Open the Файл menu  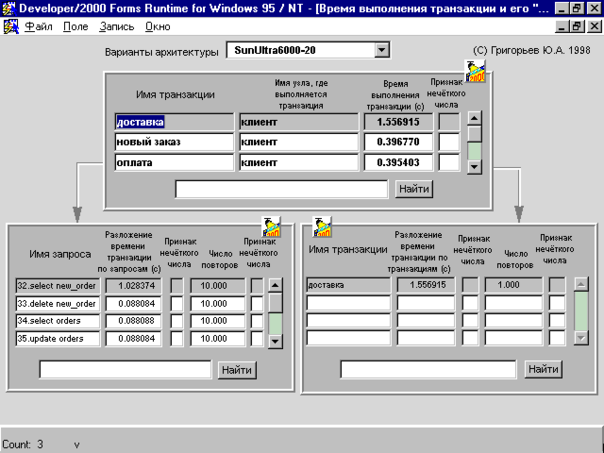pyautogui.click(x=38, y=27)
